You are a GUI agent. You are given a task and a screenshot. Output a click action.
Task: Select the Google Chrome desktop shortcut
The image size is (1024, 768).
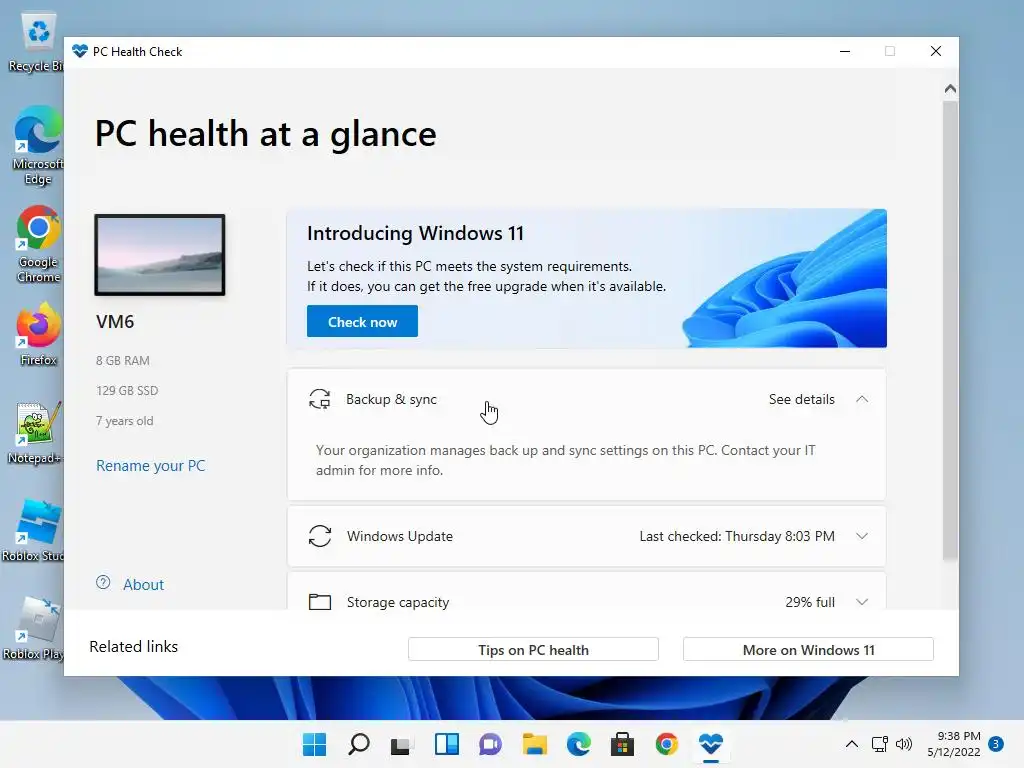coord(37,244)
